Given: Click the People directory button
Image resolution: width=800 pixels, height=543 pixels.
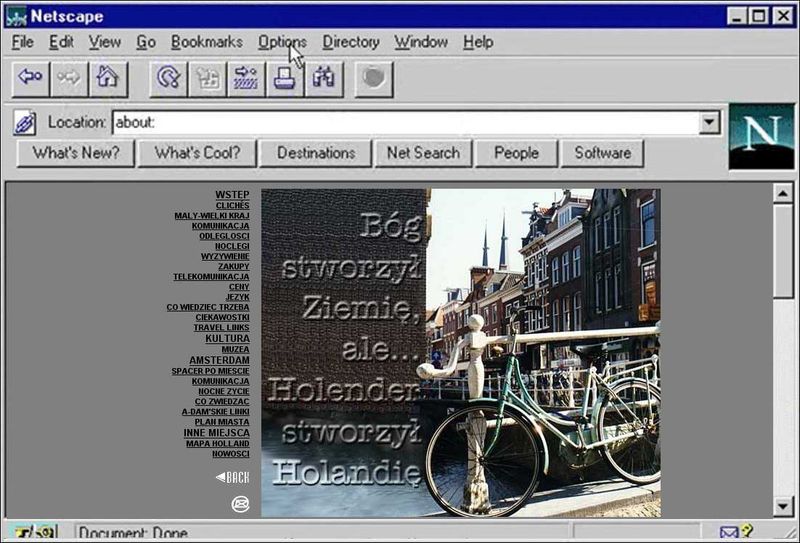Looking at the screenshot, I should [x=516, y=153].
